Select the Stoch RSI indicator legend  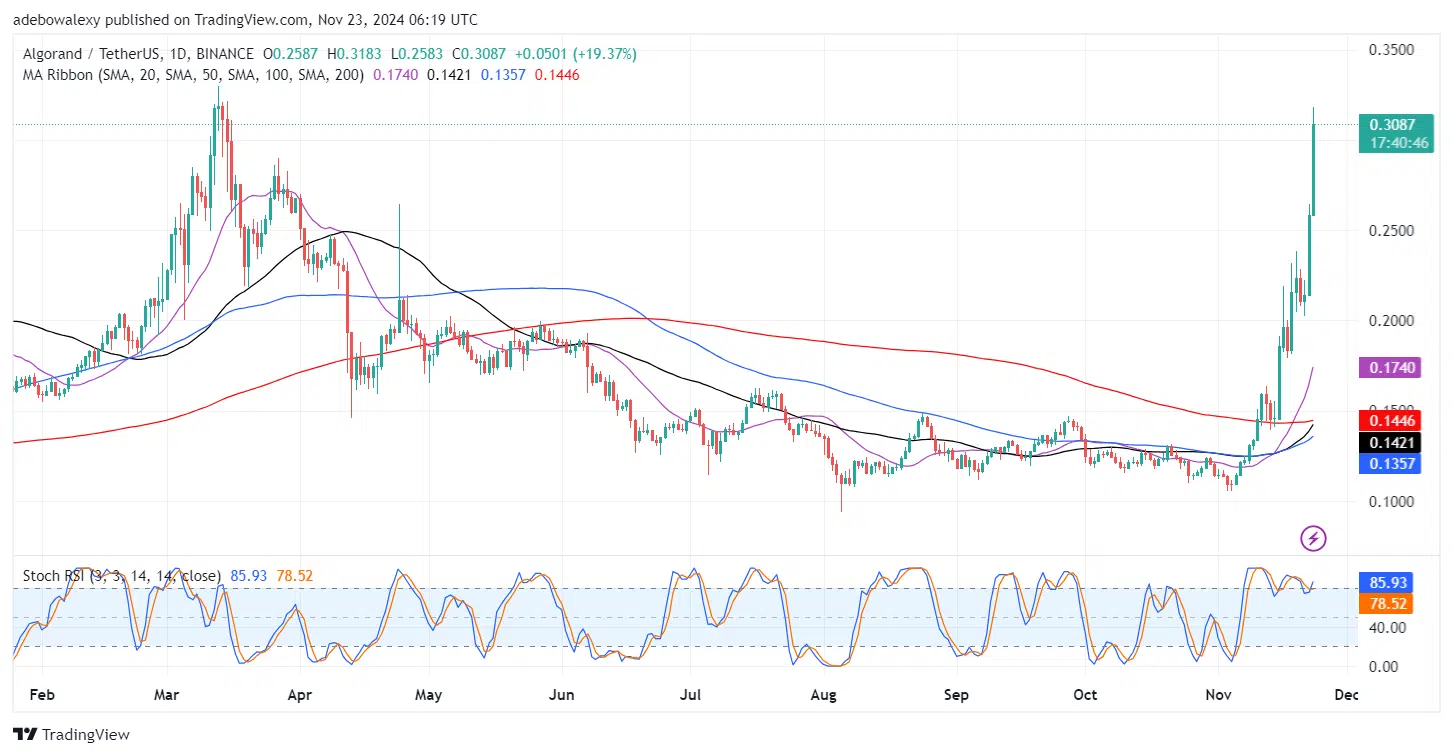coord(120,576)
